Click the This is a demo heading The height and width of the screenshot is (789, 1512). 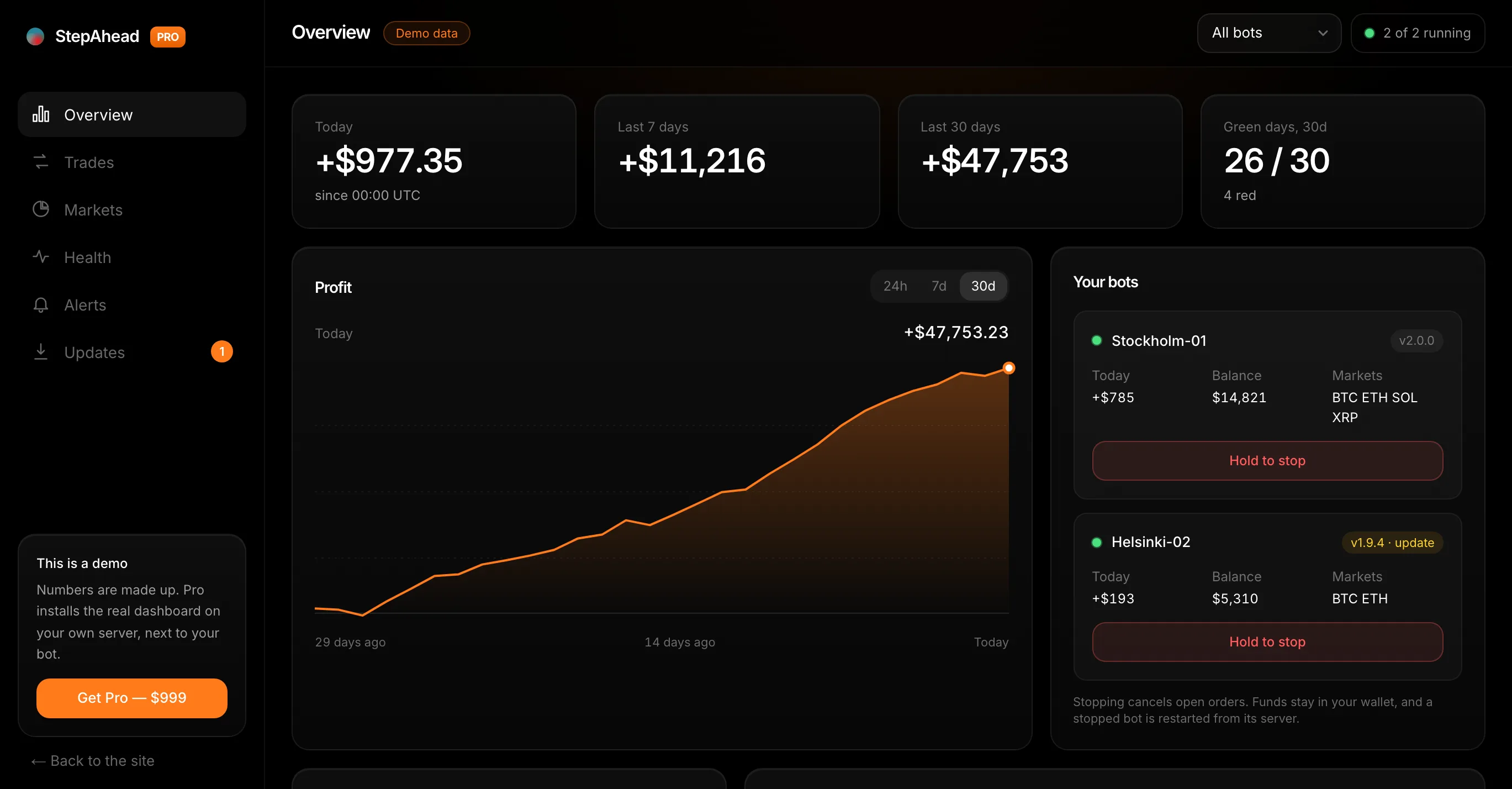pos(82,564)
